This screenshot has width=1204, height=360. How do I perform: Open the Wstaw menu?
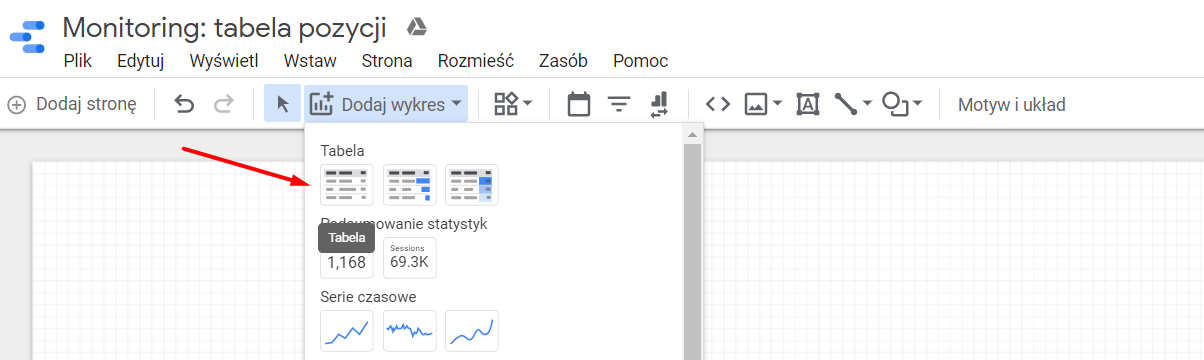[310, 60]
